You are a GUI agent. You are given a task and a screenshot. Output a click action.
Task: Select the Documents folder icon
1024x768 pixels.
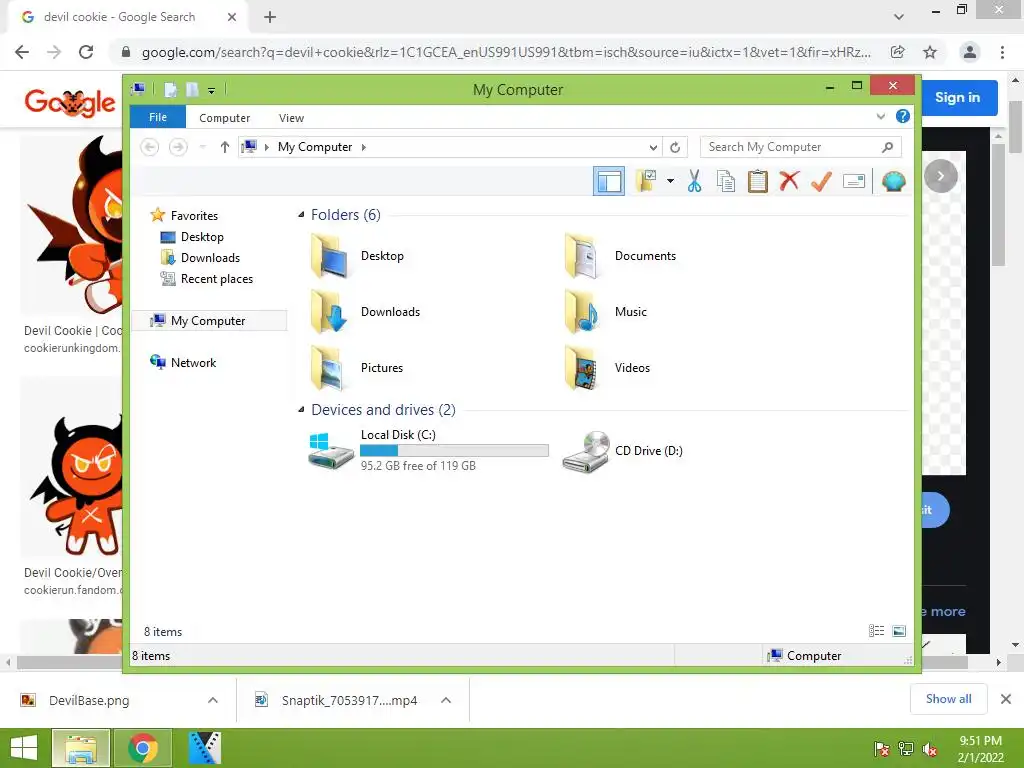(x=581, y=256)
